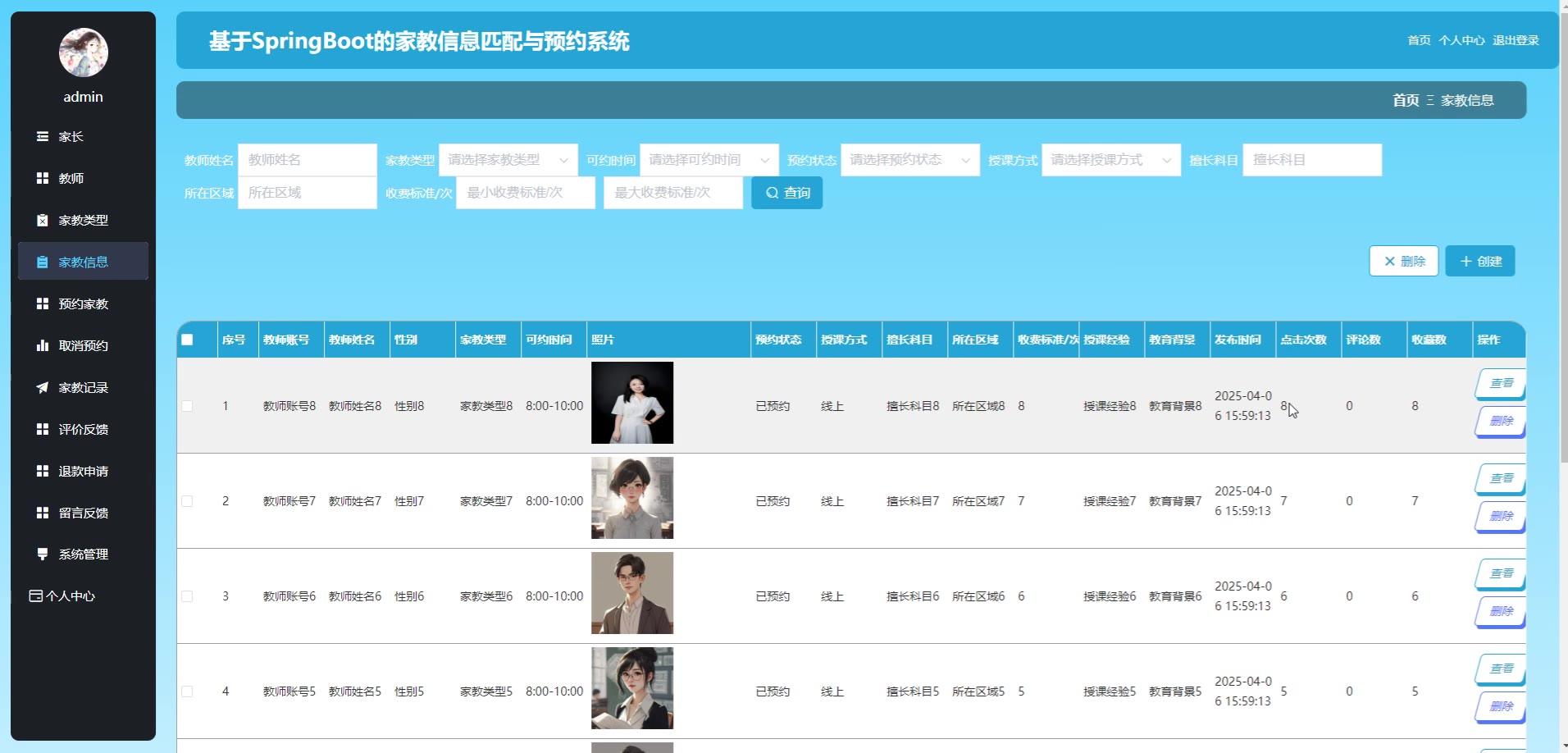1568x753 pixels.
Task: Click the 创建 button
Action: [x=1480, y=261]
